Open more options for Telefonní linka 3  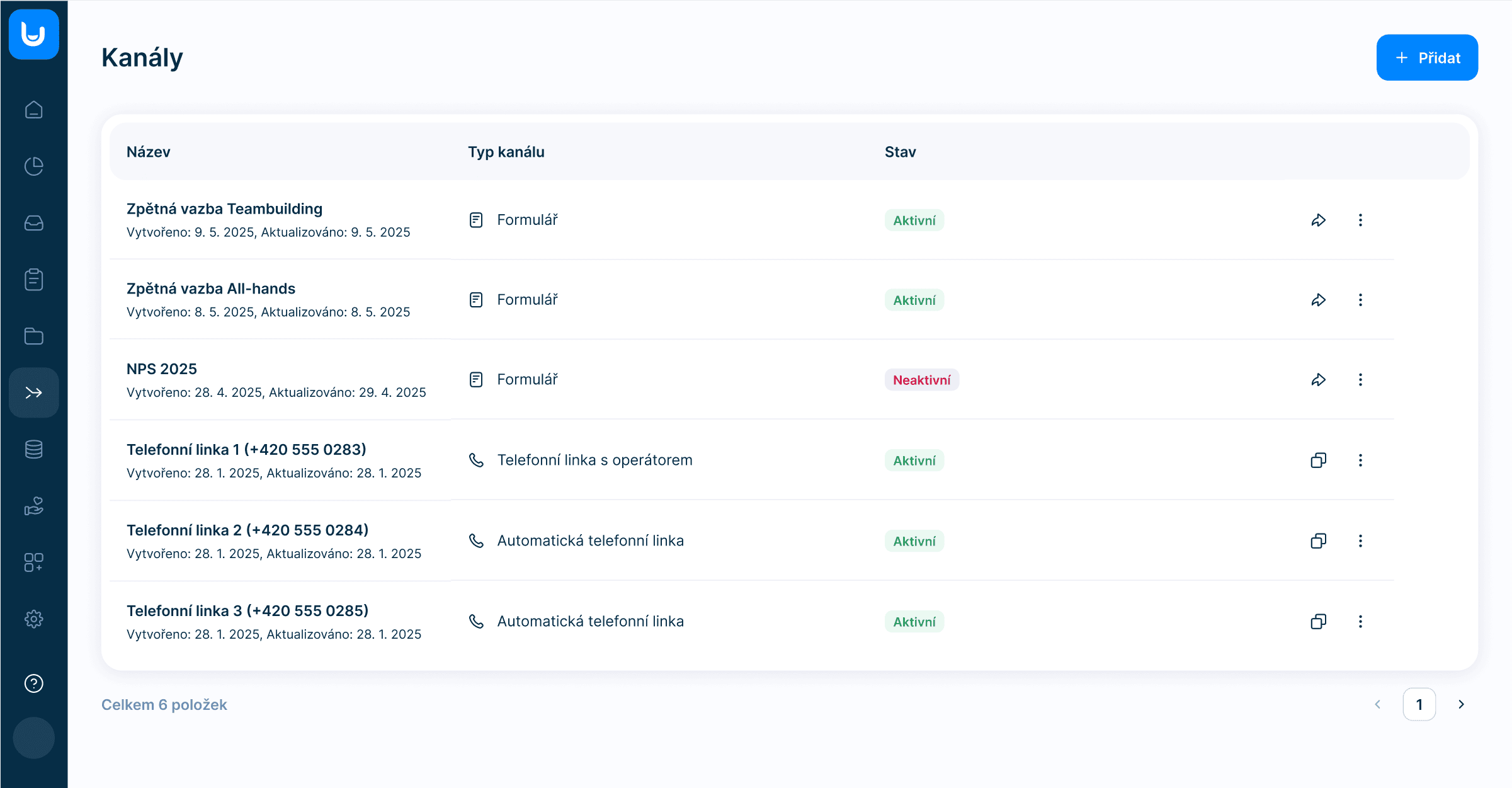coord(1360,622)
